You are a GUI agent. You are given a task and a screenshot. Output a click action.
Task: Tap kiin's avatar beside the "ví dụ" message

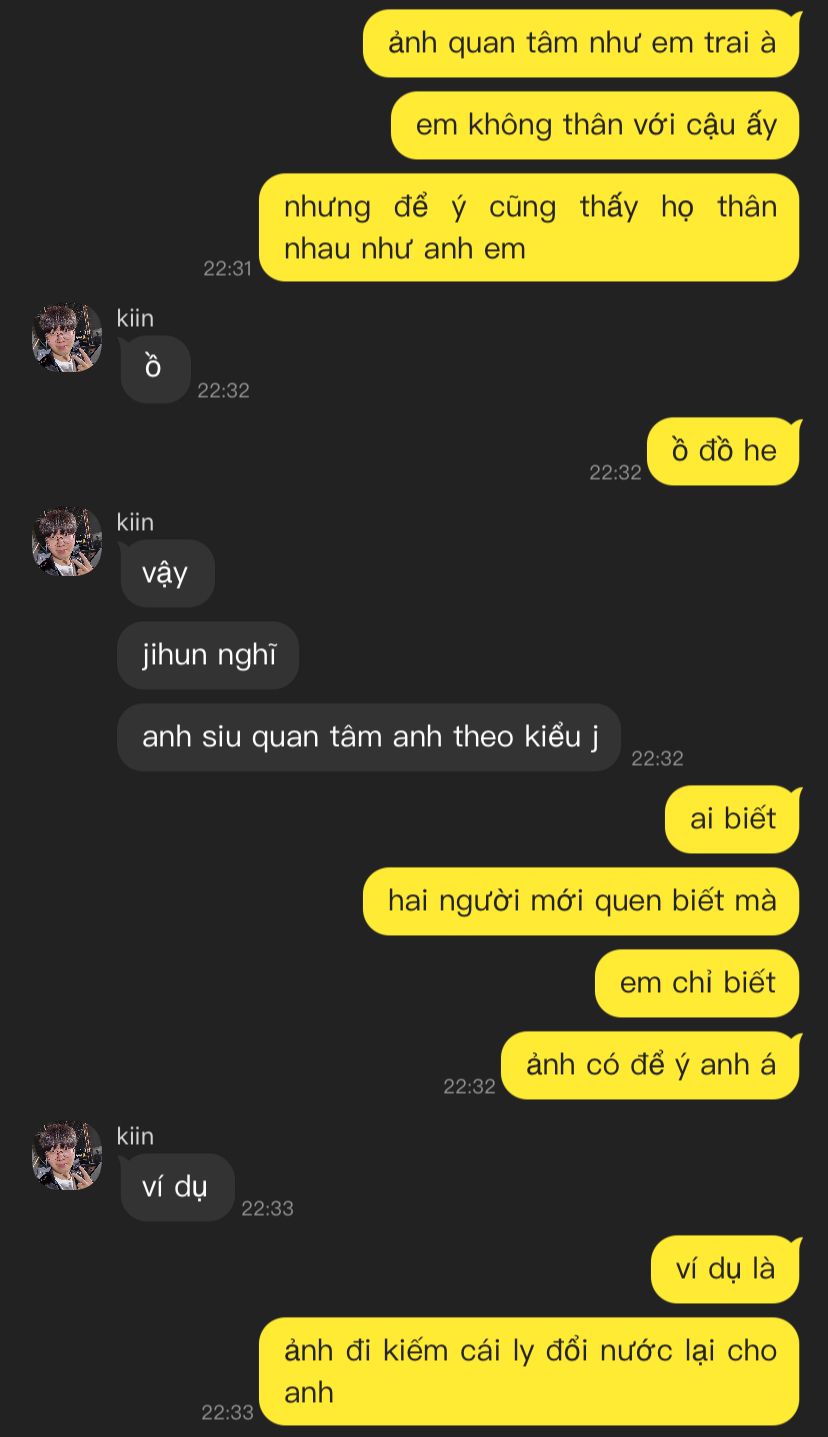pos(67,1156)
